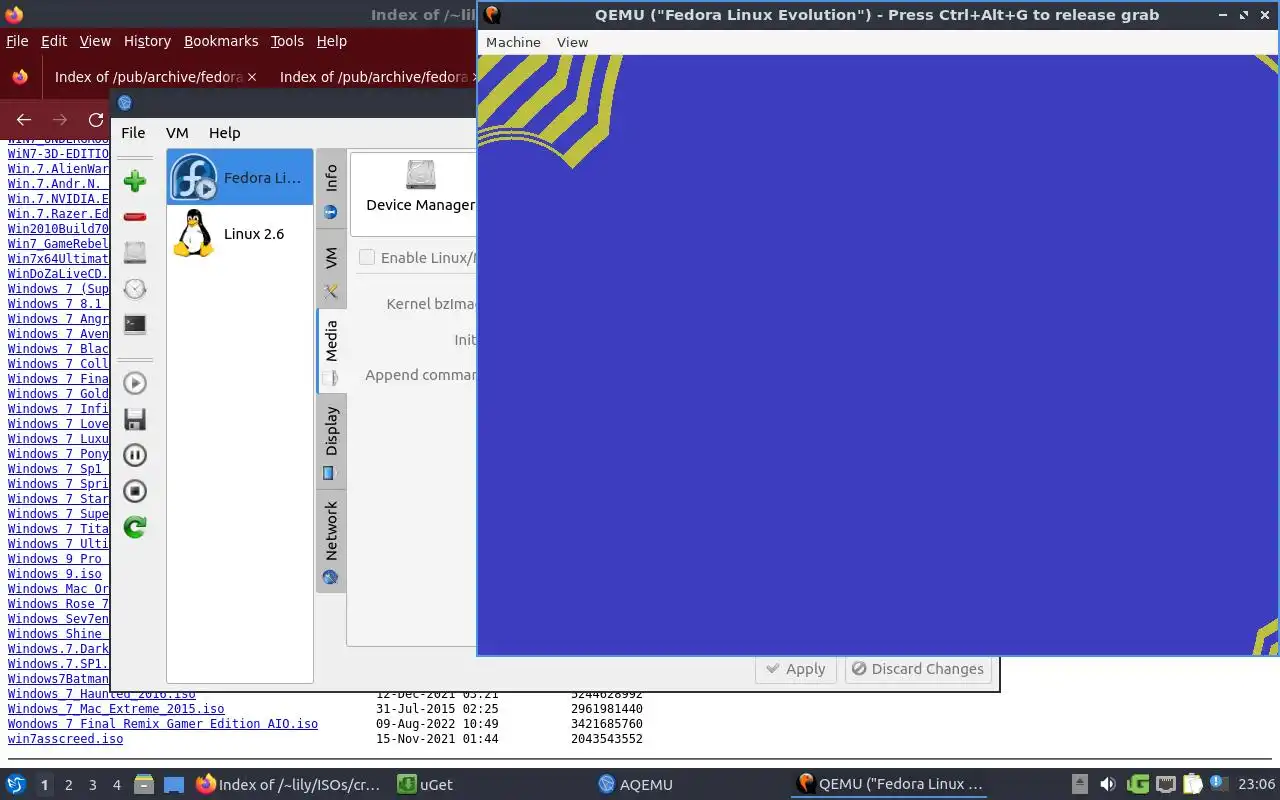Switch to the VM tab
Viewport: 1280px width, 800px height.
pos(331,270)
